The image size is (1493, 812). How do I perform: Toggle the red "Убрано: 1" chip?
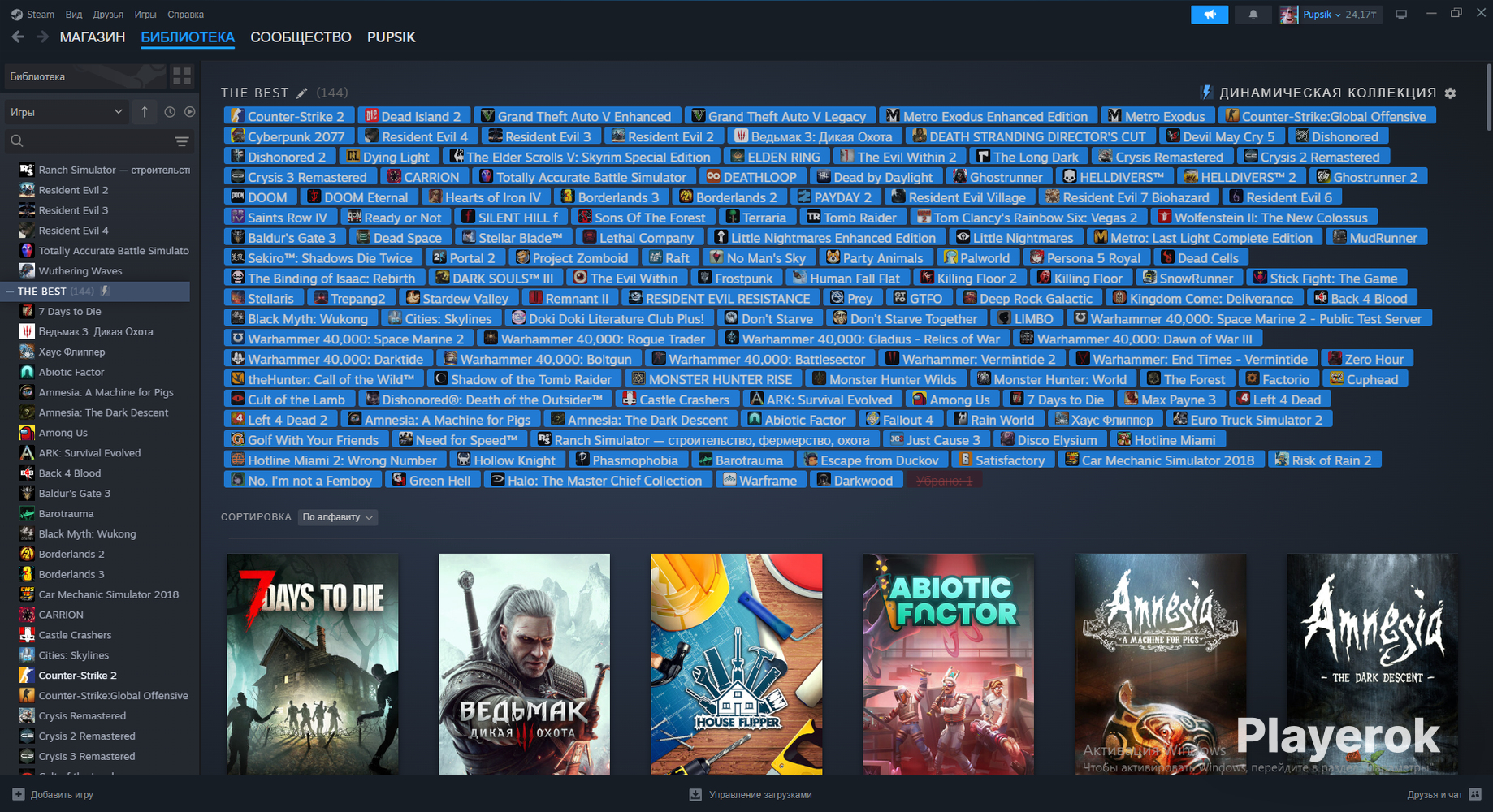945,481
